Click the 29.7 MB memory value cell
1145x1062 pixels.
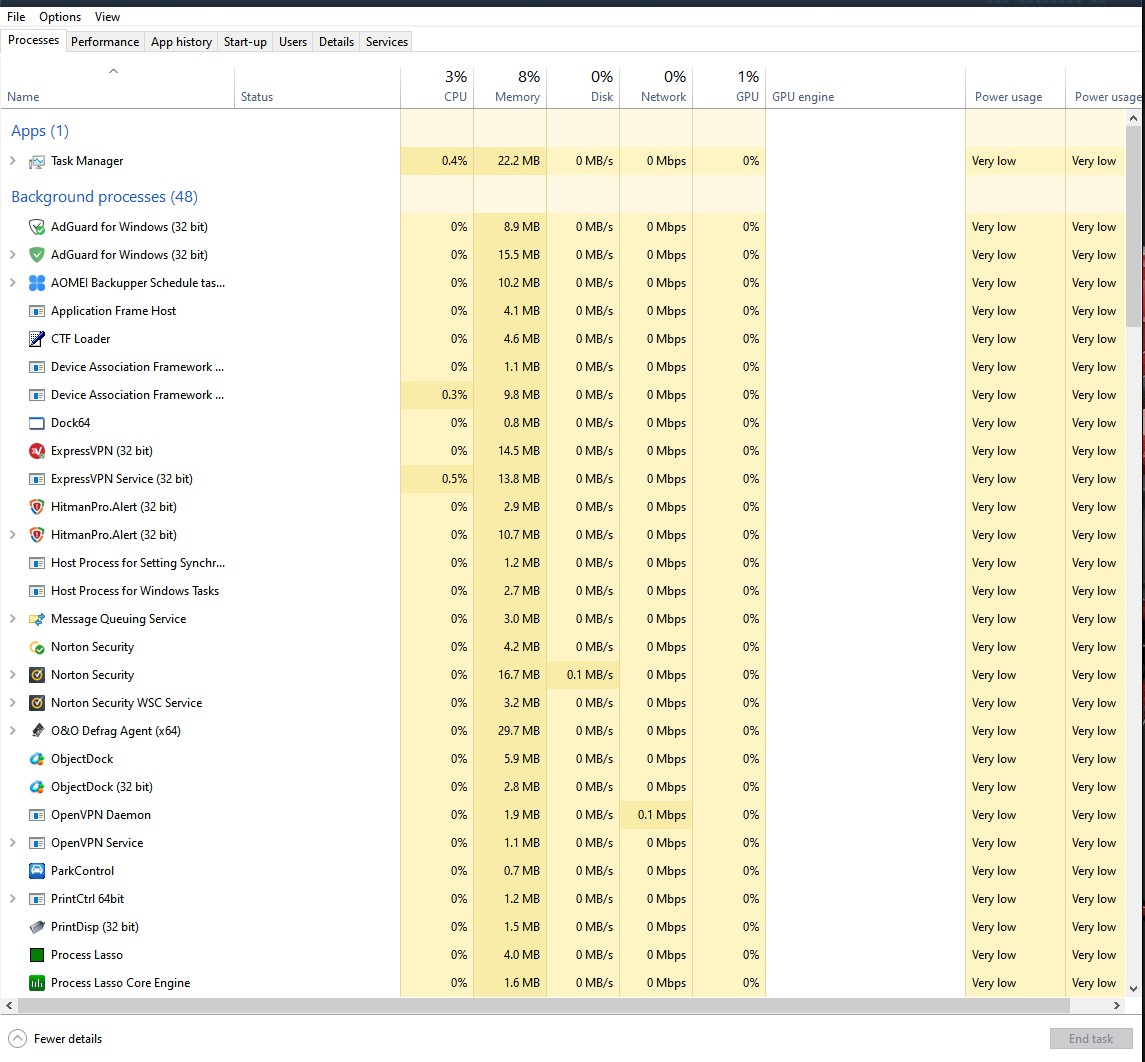point(510,730)
